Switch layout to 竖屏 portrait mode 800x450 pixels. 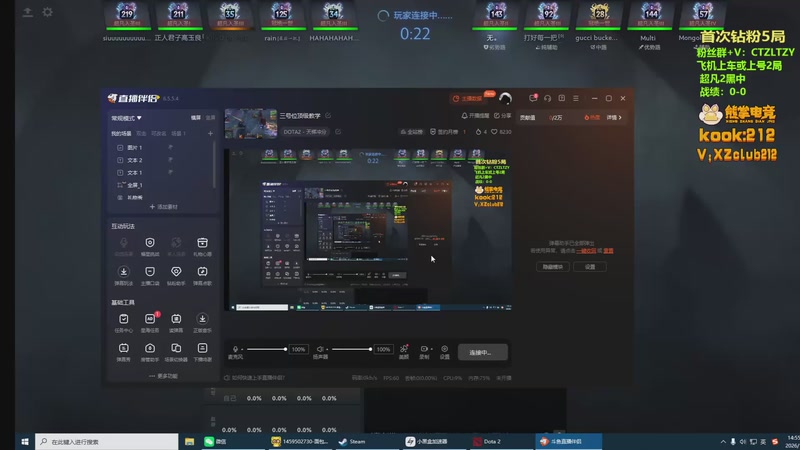pos(210,118)
